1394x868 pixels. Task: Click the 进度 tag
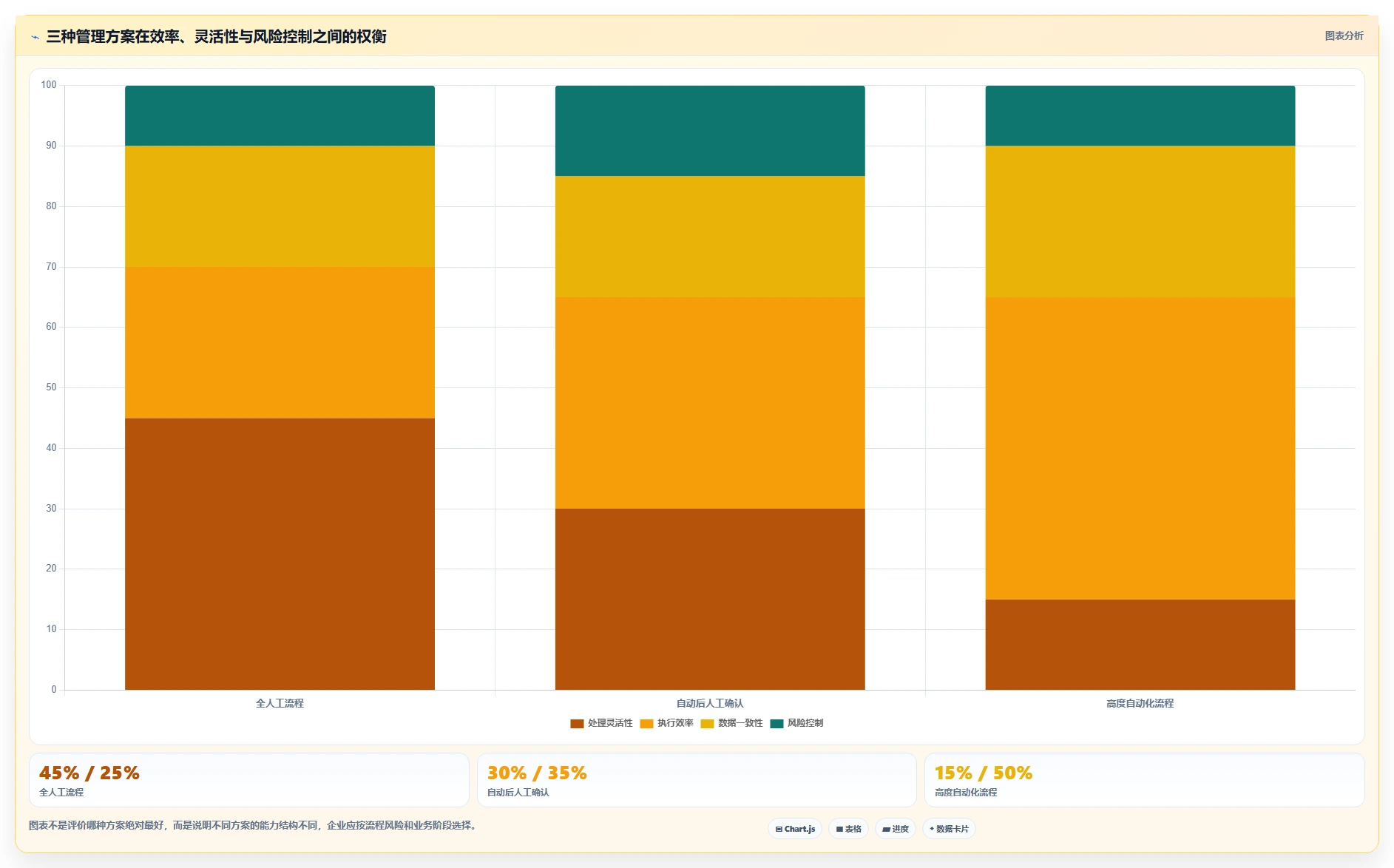point(895,829)
